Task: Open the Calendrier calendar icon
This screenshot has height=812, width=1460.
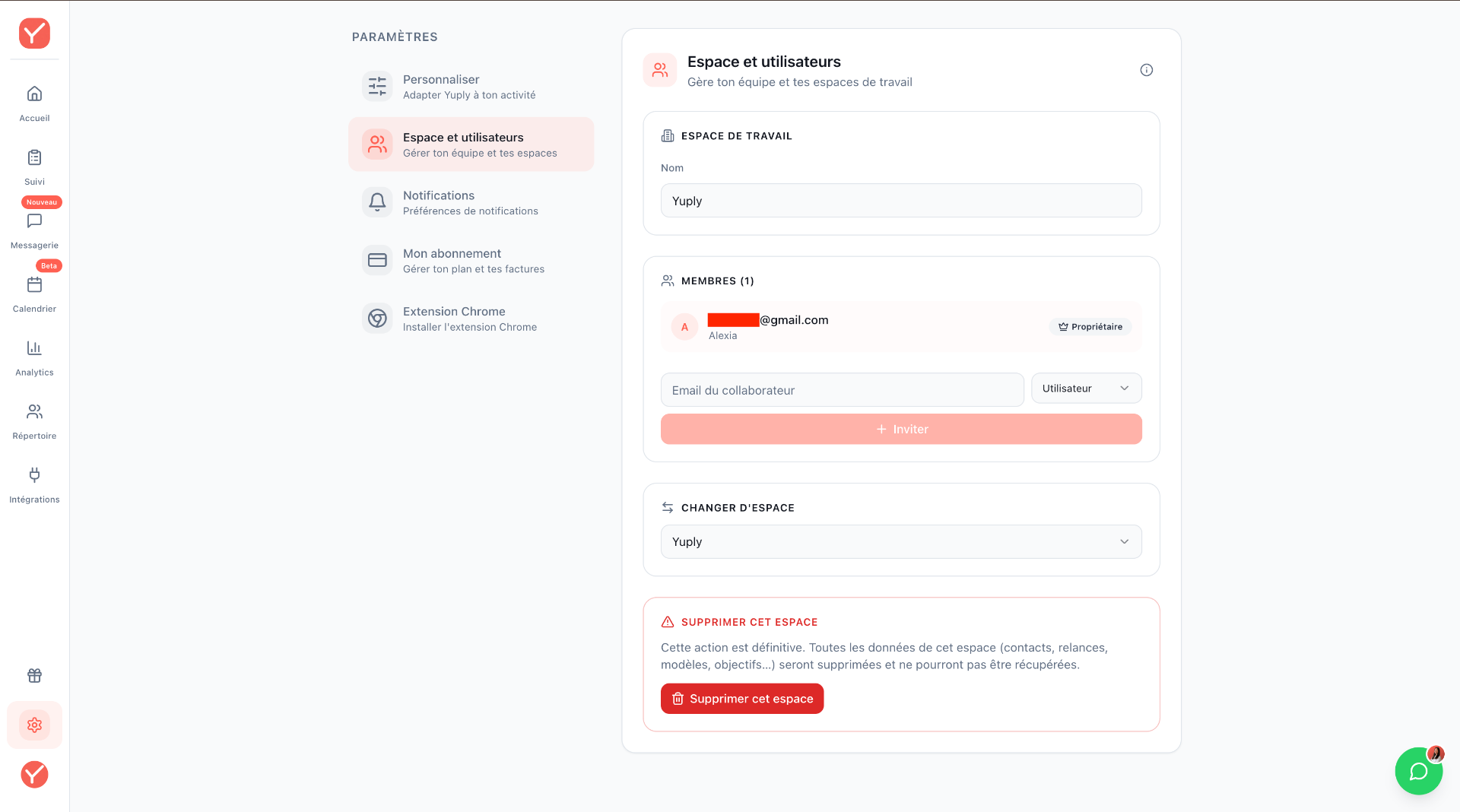Action: point(34,285)
